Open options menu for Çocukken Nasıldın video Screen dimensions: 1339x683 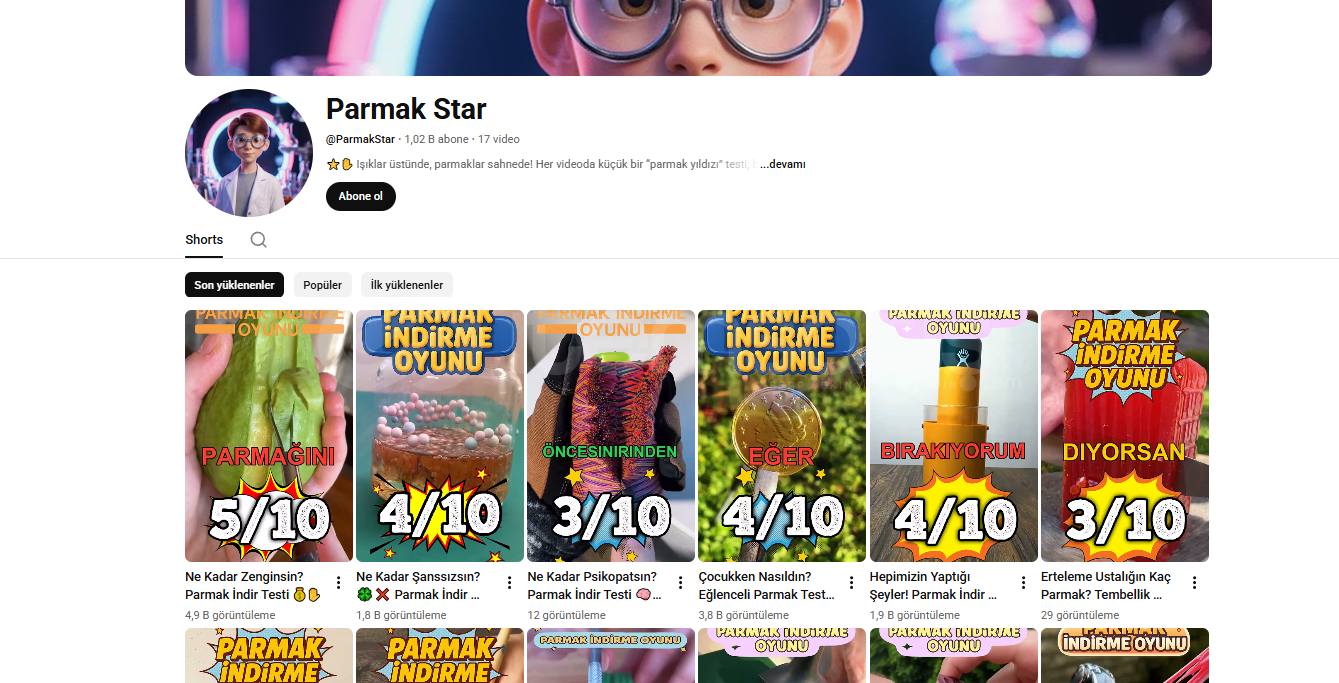pos(851,583)
